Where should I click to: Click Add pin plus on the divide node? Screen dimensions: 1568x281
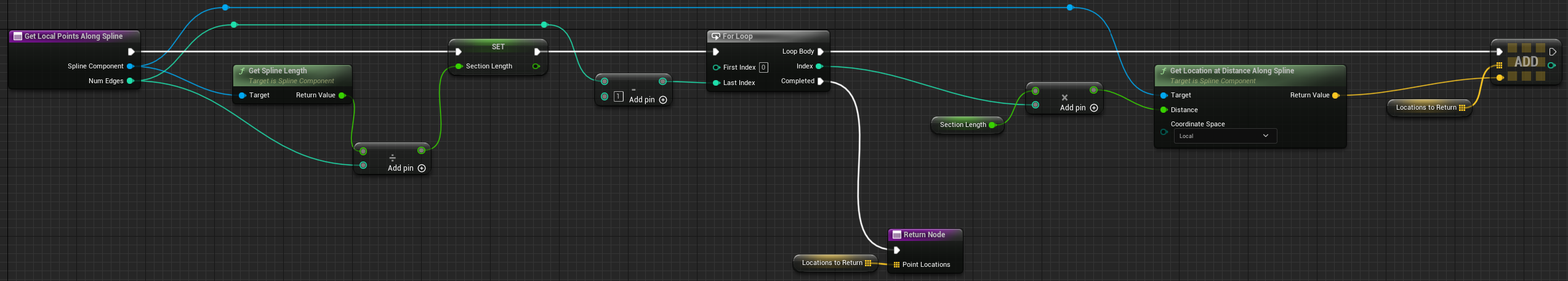422,168
